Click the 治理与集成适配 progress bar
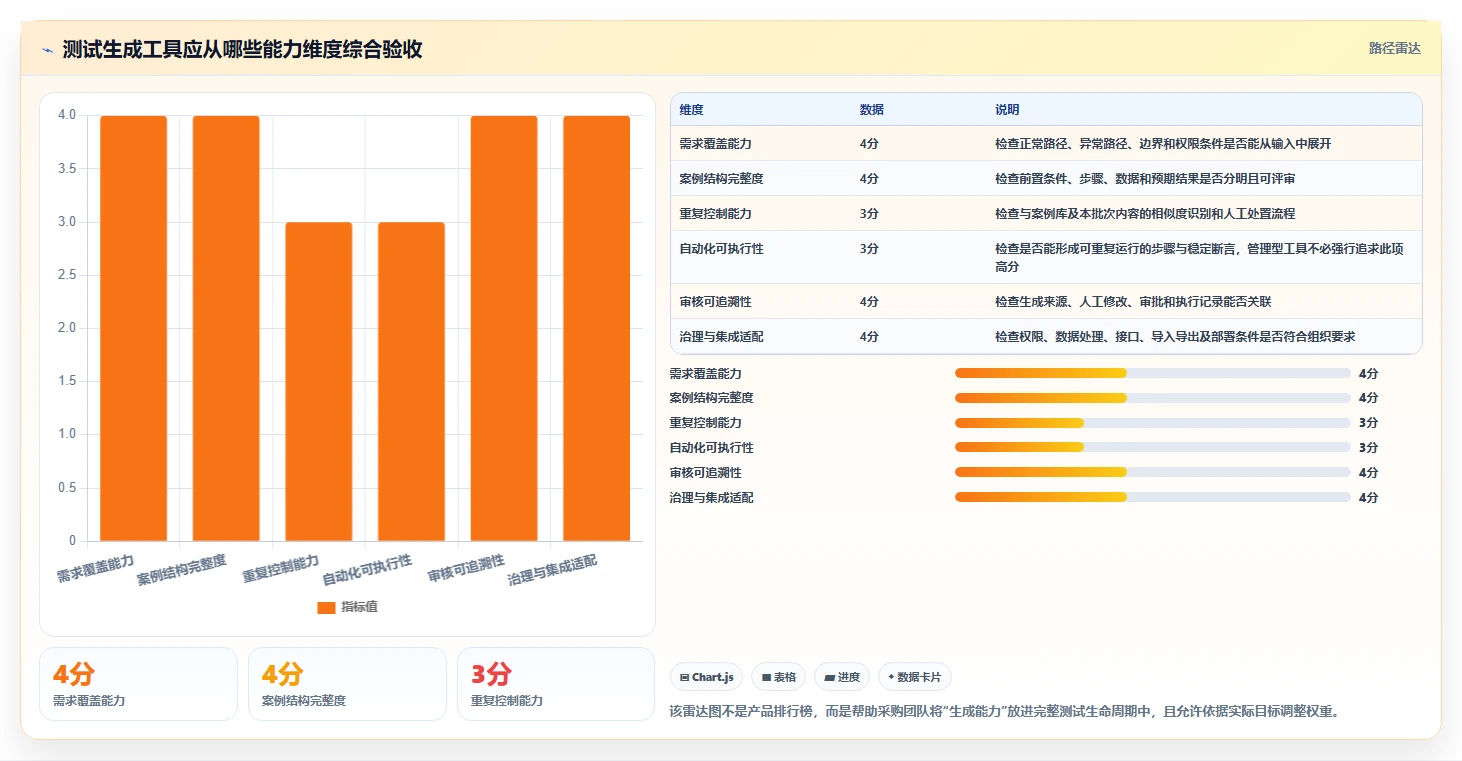 1152,497
